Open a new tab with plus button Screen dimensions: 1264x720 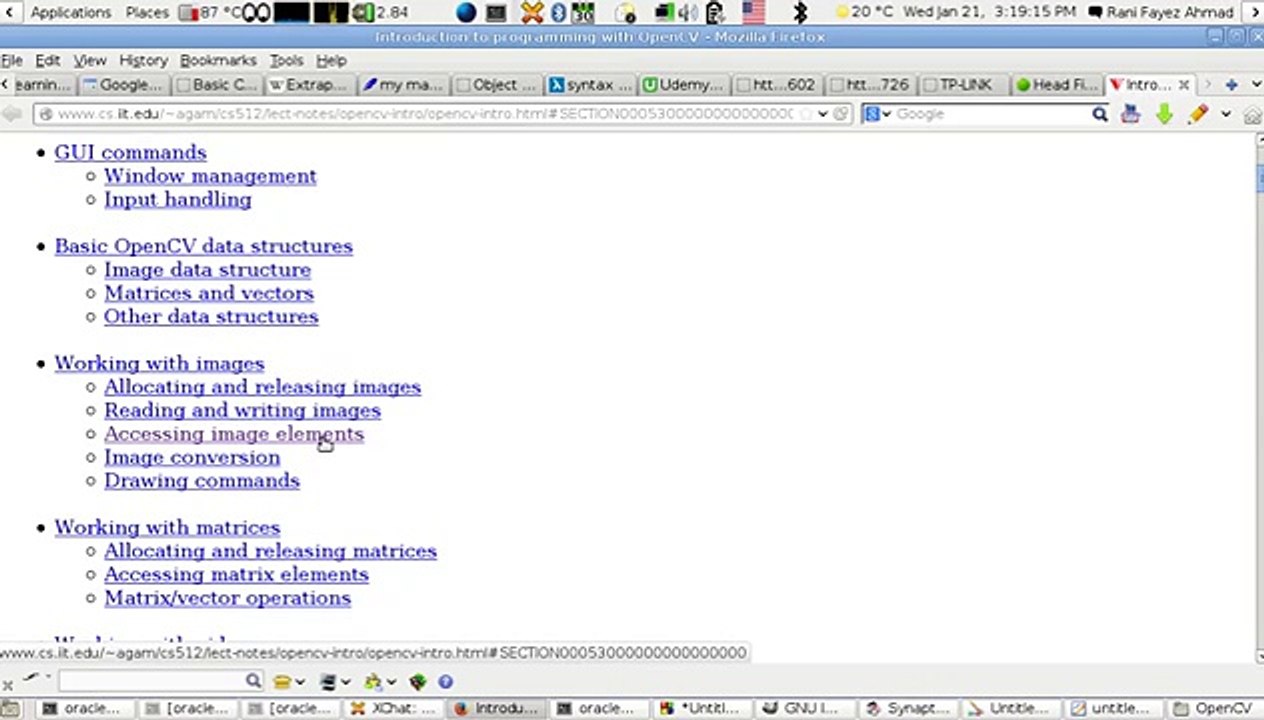(x=1232, y=85)
